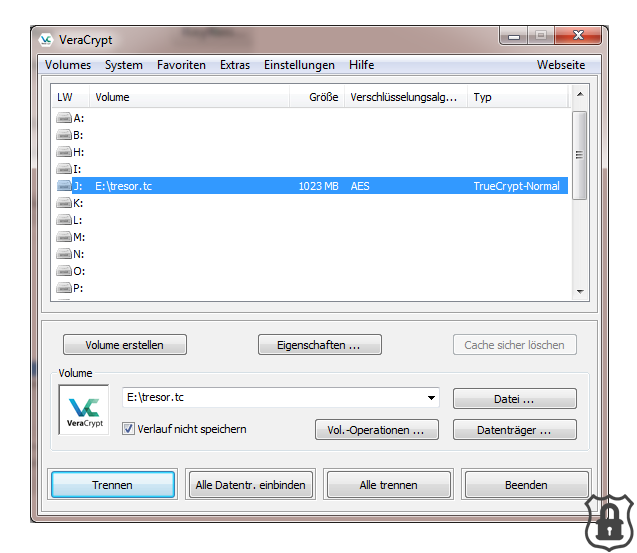The width and height of the screenshot is (637, 553).
Task: Click the 'TrueCrypt-Normal' type cell
Action: coord(516,186)
